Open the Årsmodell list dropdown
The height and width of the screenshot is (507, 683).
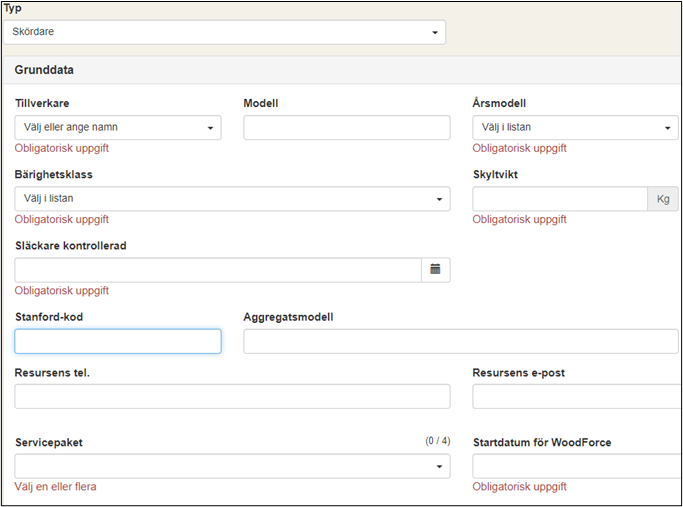(x=574, y=128)
